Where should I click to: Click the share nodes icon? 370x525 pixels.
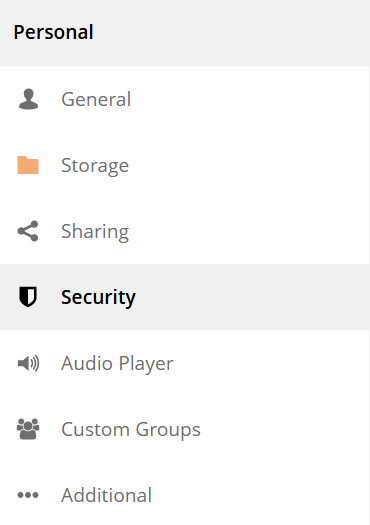coord(28,231)
